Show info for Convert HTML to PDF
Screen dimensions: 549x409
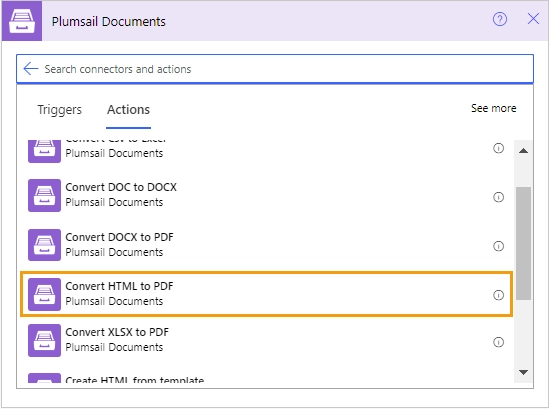[498, 295]
